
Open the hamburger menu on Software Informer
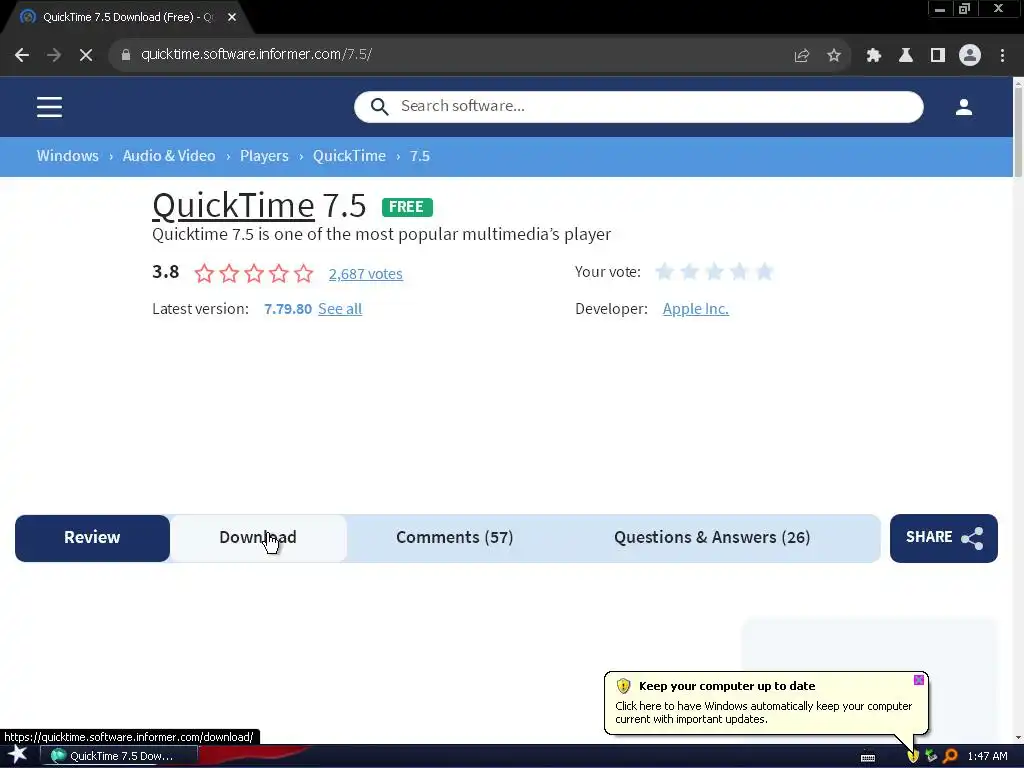50,107
